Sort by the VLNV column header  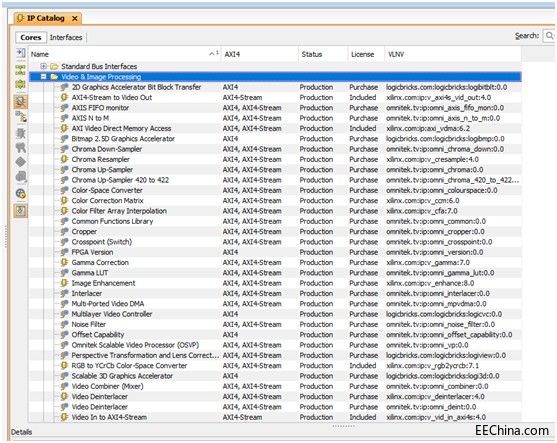[x=453, y=54]
